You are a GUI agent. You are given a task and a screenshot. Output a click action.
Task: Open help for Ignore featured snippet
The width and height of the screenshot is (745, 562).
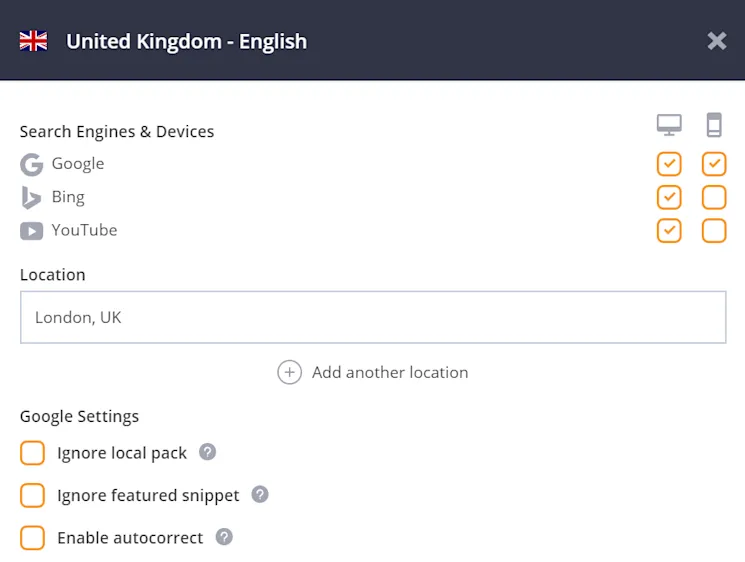coord(260,494)
